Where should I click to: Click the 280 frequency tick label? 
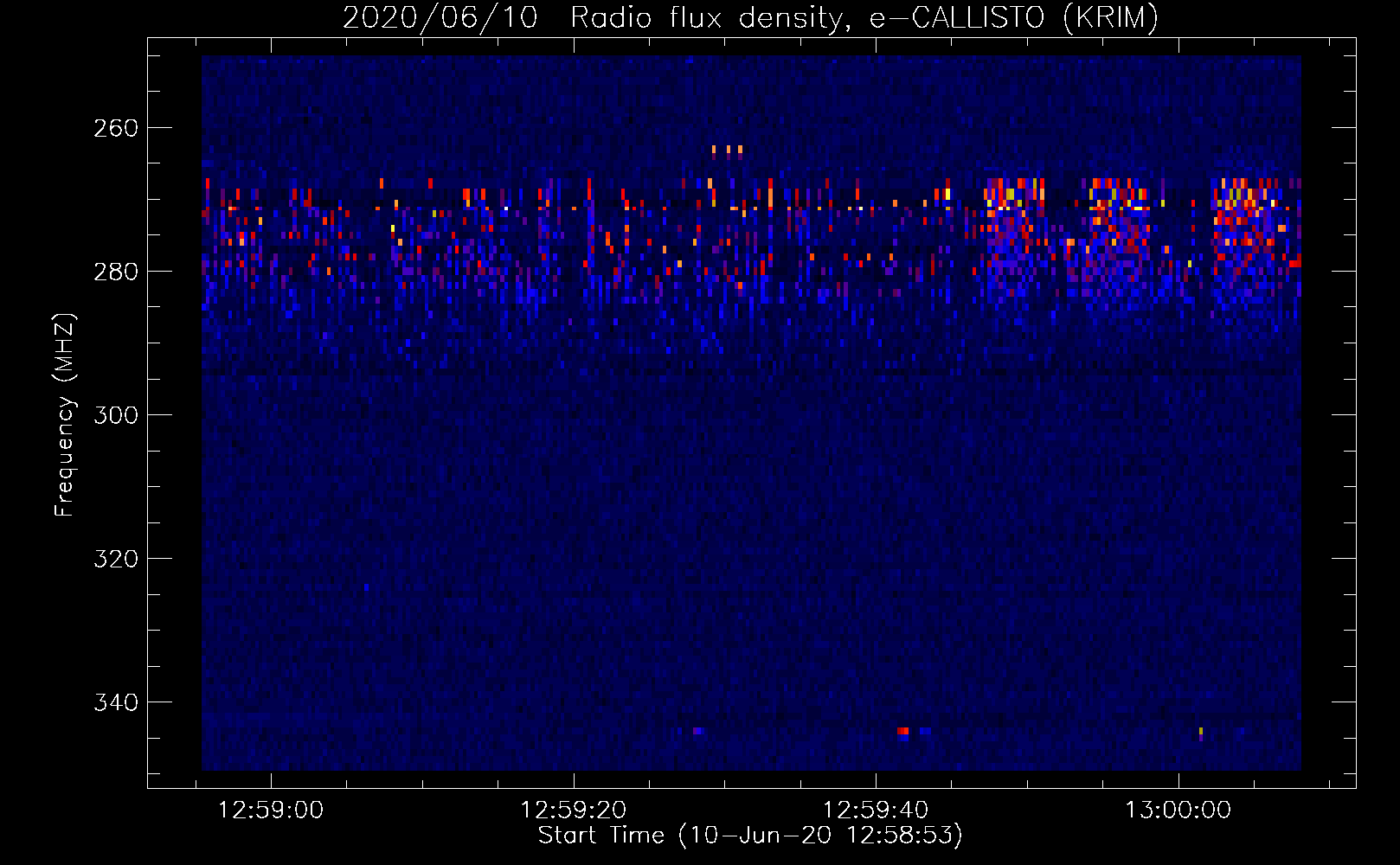[x=116, y=272]
